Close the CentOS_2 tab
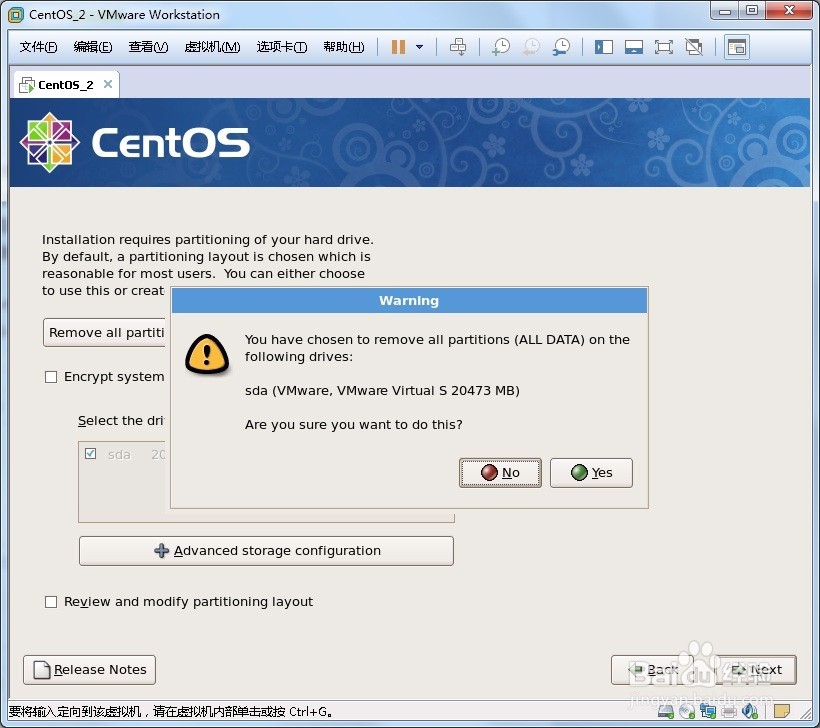The height and width of the screenshot is (728, 820). coord(108,84)
